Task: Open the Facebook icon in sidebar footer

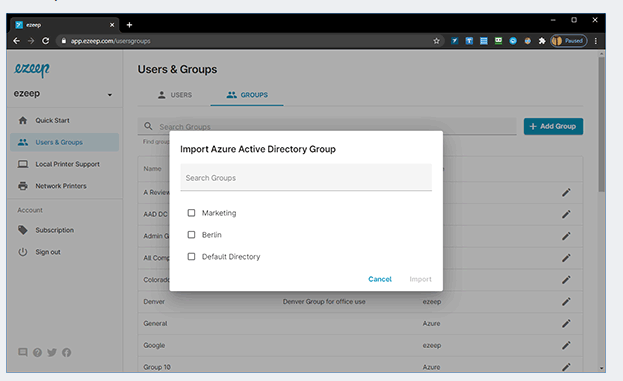Action: click(x=66, y=352)
